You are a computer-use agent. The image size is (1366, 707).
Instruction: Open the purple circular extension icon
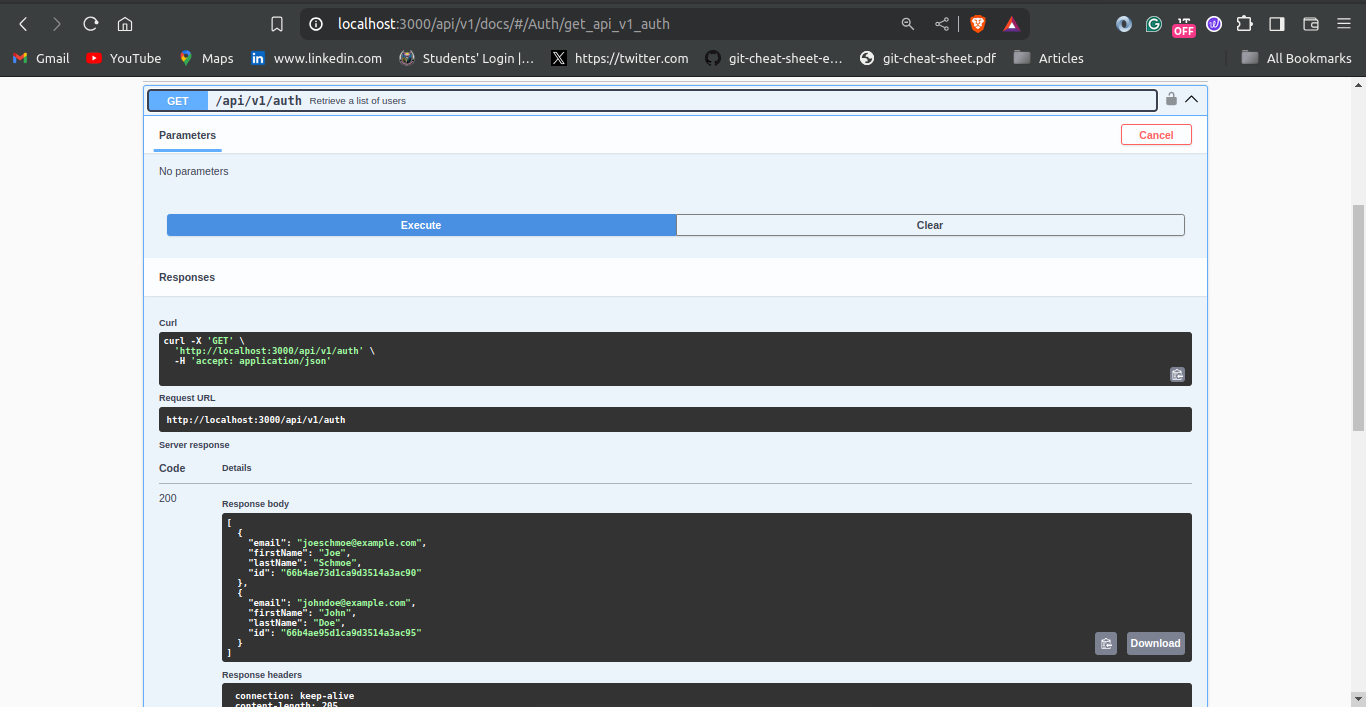click(x=1214, y=24)
